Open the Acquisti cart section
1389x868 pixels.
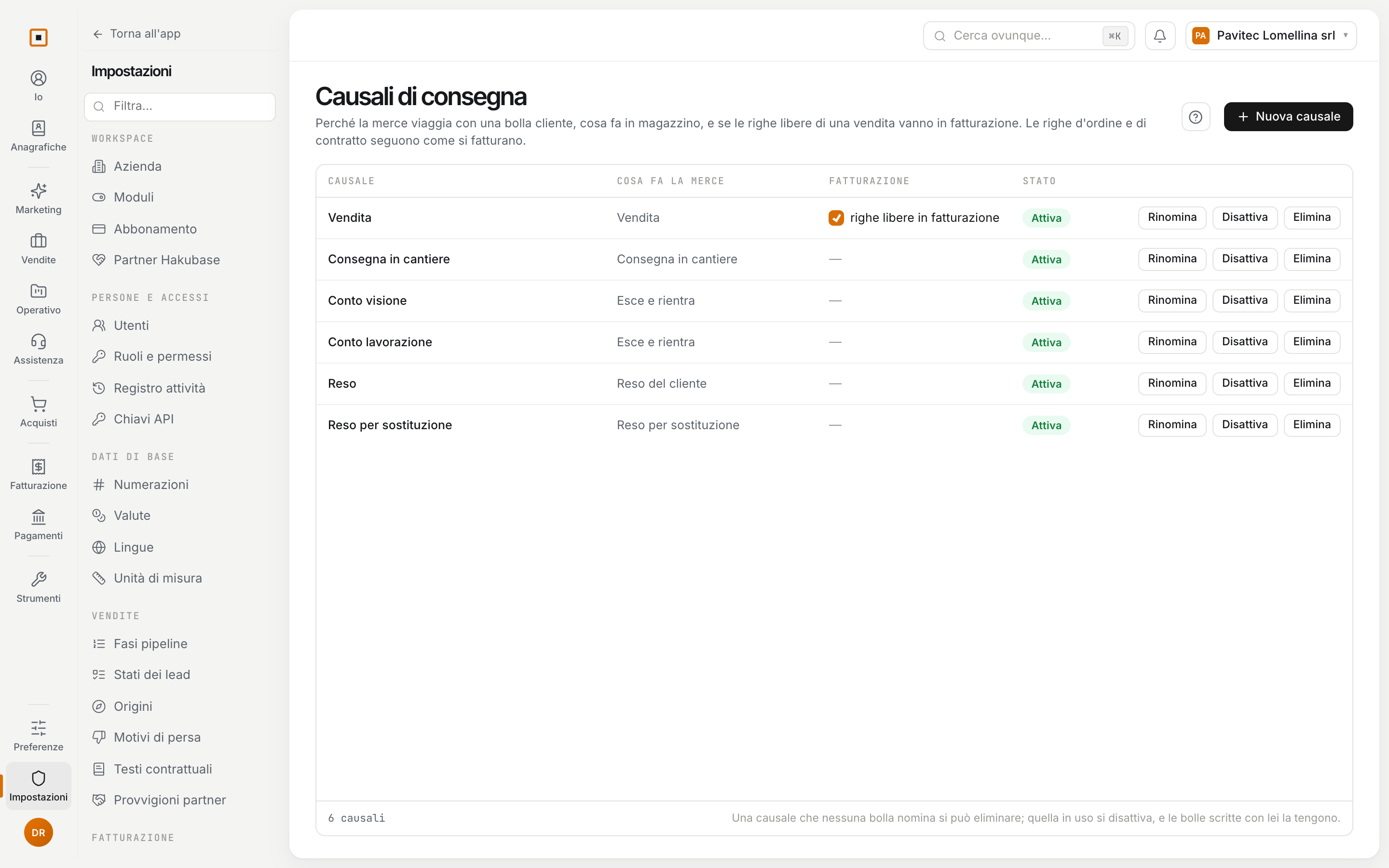point(39,412)
